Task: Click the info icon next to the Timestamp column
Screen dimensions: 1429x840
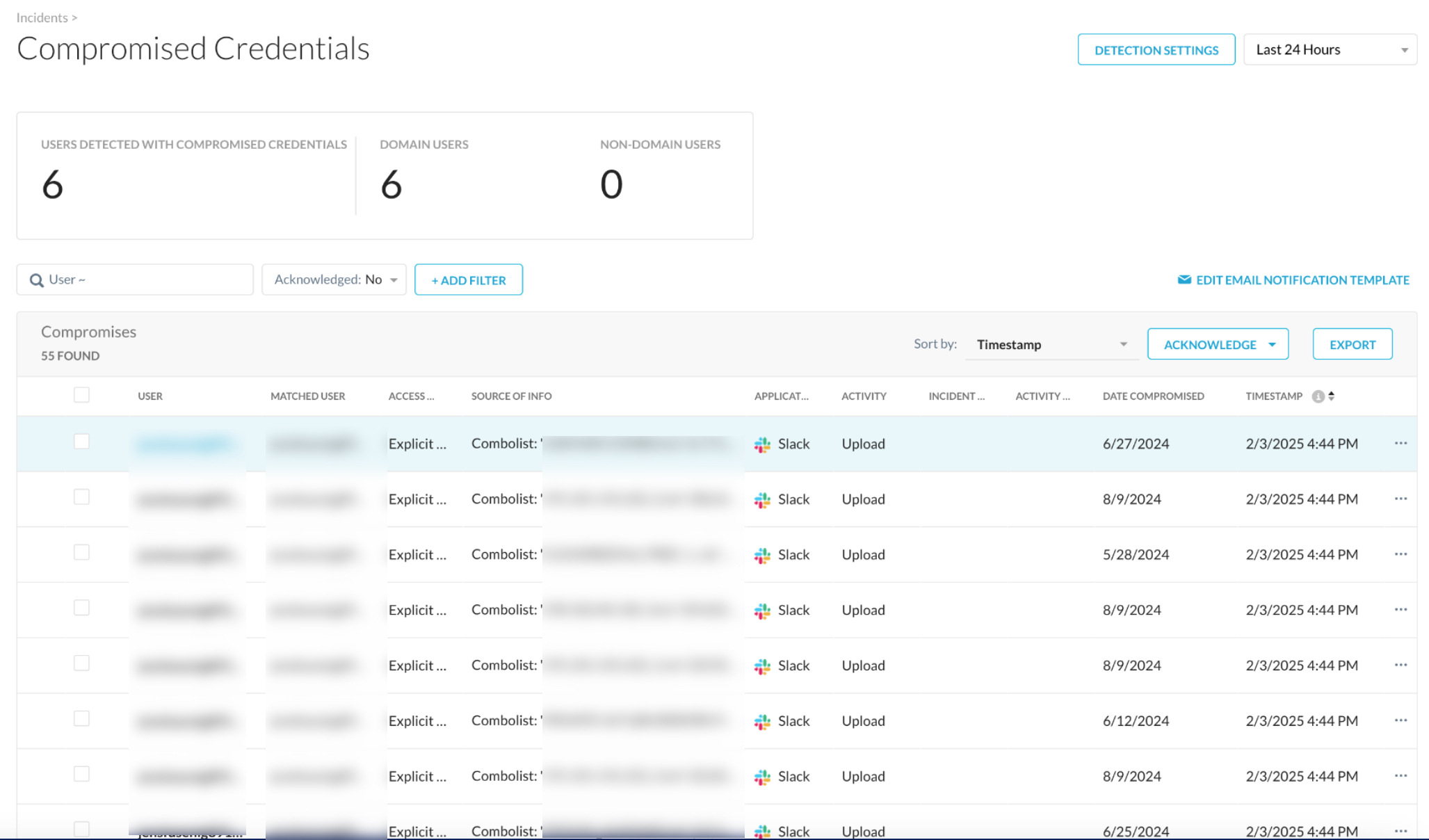Action: 1319,396
